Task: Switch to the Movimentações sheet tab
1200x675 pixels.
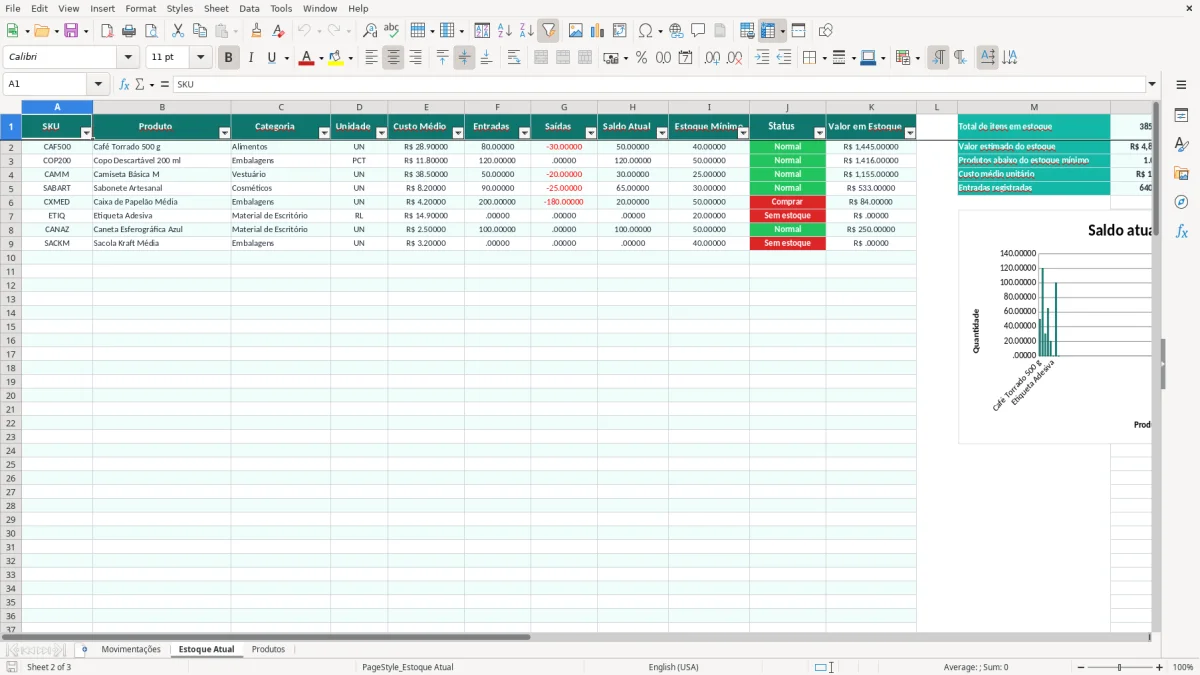Action: (131, 649)
